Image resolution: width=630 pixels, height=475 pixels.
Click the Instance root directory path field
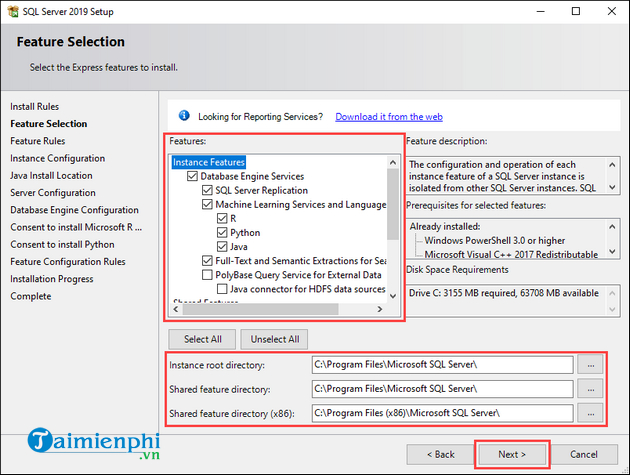coord(442,365)
